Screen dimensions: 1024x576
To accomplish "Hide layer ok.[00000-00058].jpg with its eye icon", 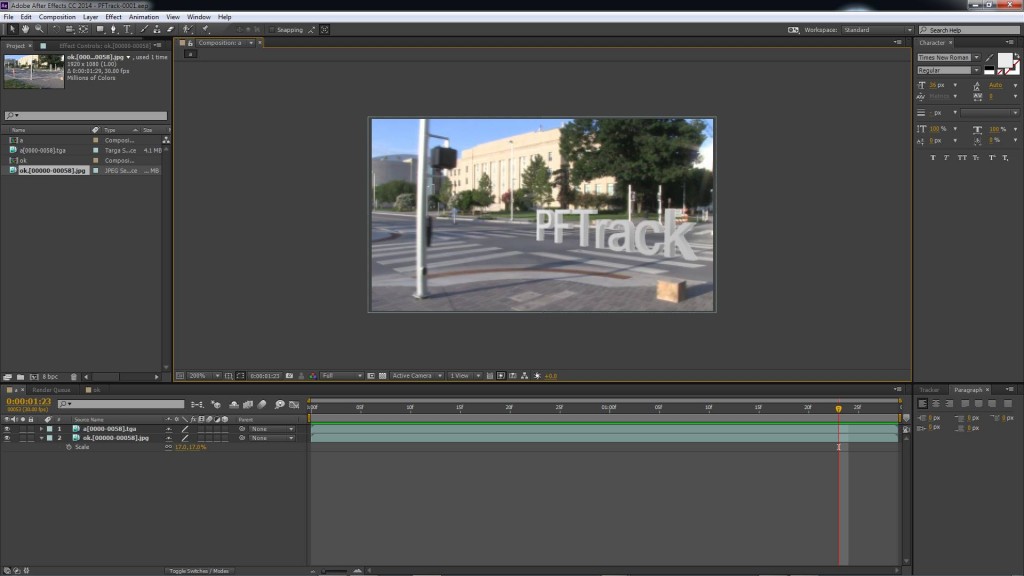I will [7, 438].
